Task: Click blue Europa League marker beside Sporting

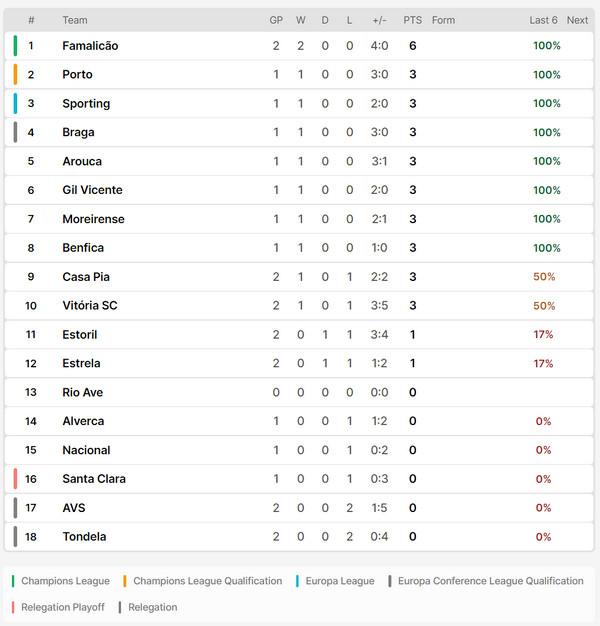Action: [15, 103]
